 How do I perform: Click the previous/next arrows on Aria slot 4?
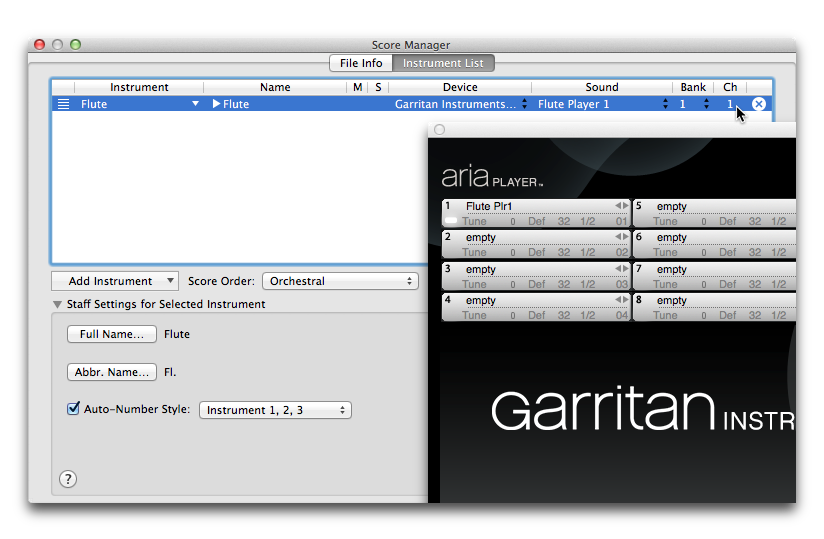(x=622, y=299)
